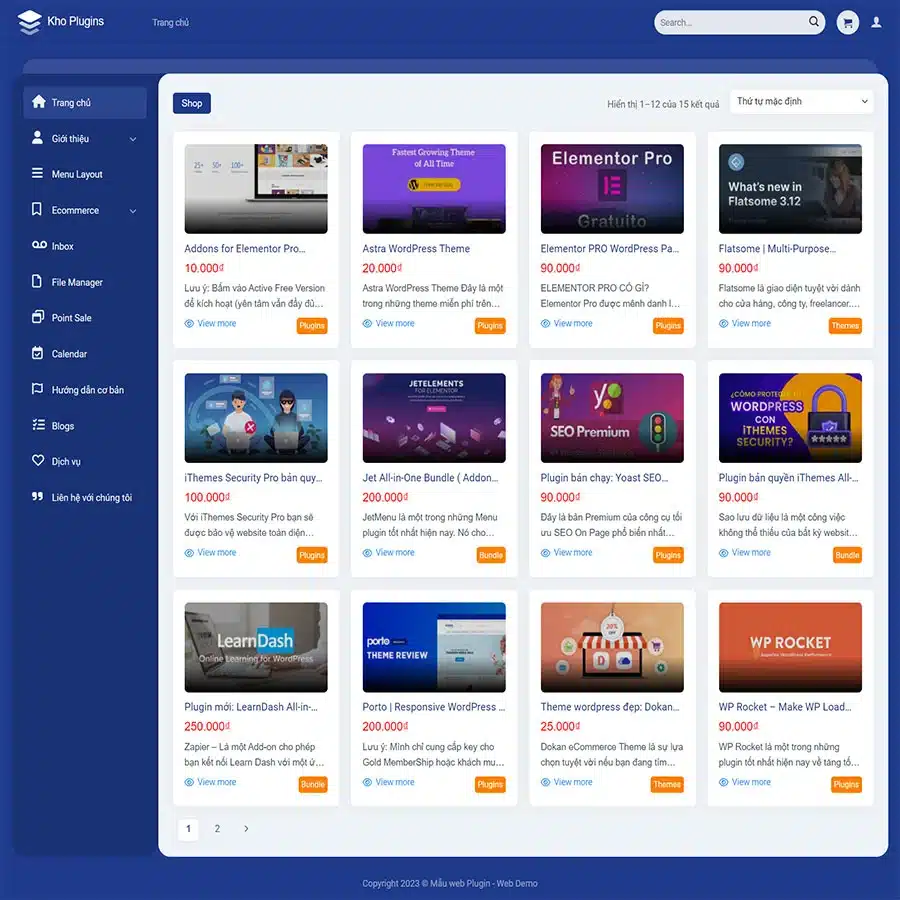This screenshot has width=900, height=900.
Task: Click View more under Astra WordPress Theme
Action: [388, 323]
